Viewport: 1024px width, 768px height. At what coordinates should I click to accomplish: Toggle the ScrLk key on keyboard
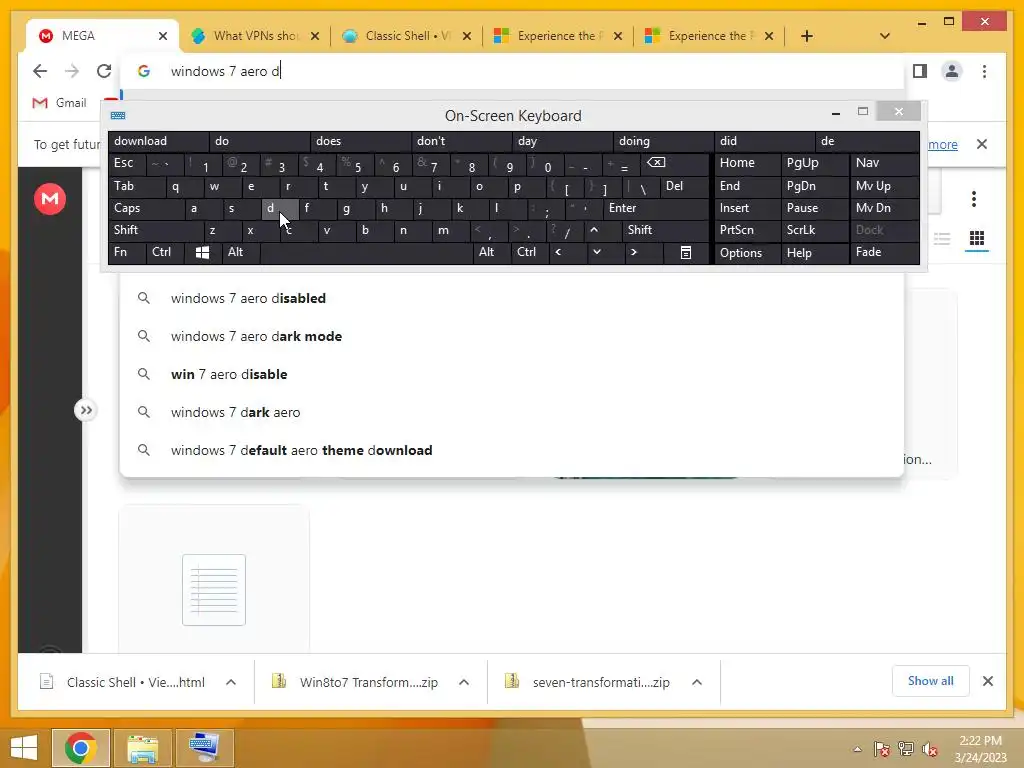pyautogui.click(x=815, y=230)
